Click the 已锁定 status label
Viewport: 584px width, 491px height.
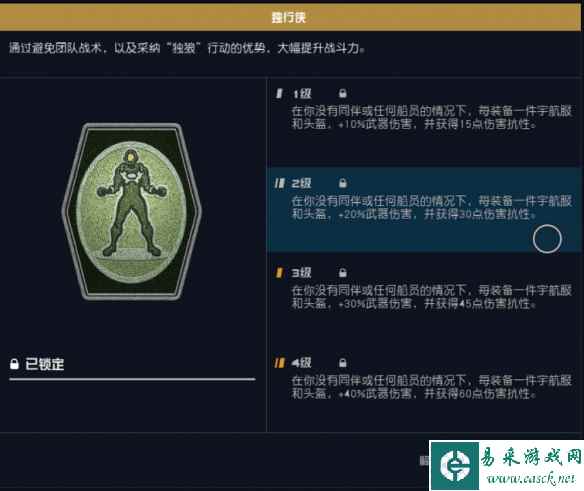click(44, 364)
